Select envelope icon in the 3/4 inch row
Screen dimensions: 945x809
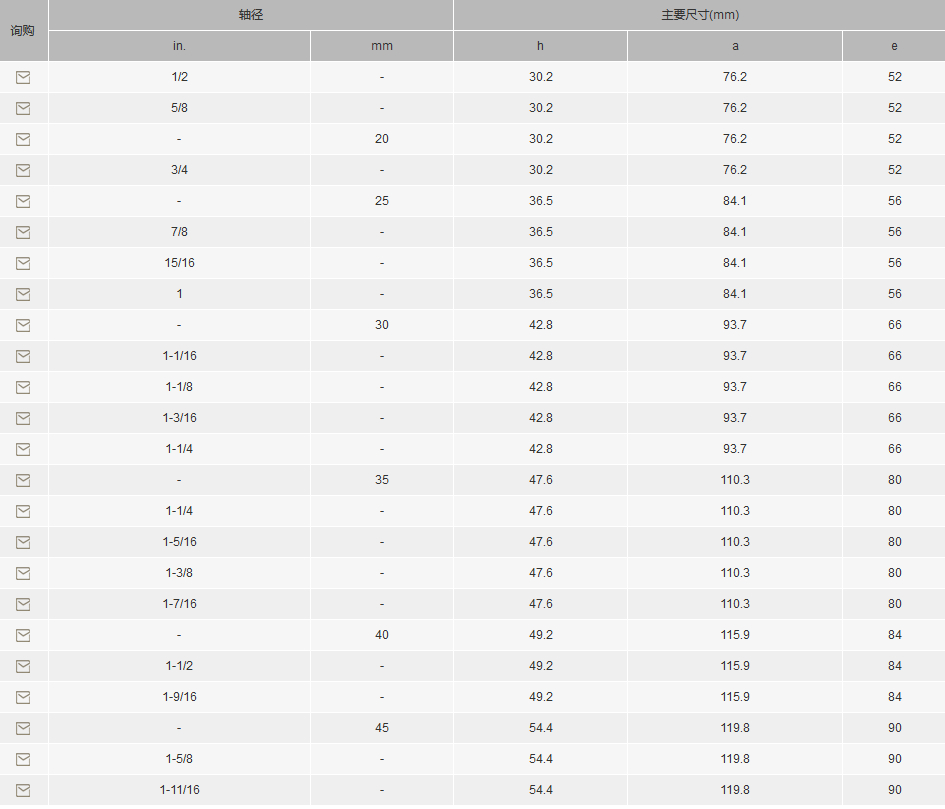[23, 171]
